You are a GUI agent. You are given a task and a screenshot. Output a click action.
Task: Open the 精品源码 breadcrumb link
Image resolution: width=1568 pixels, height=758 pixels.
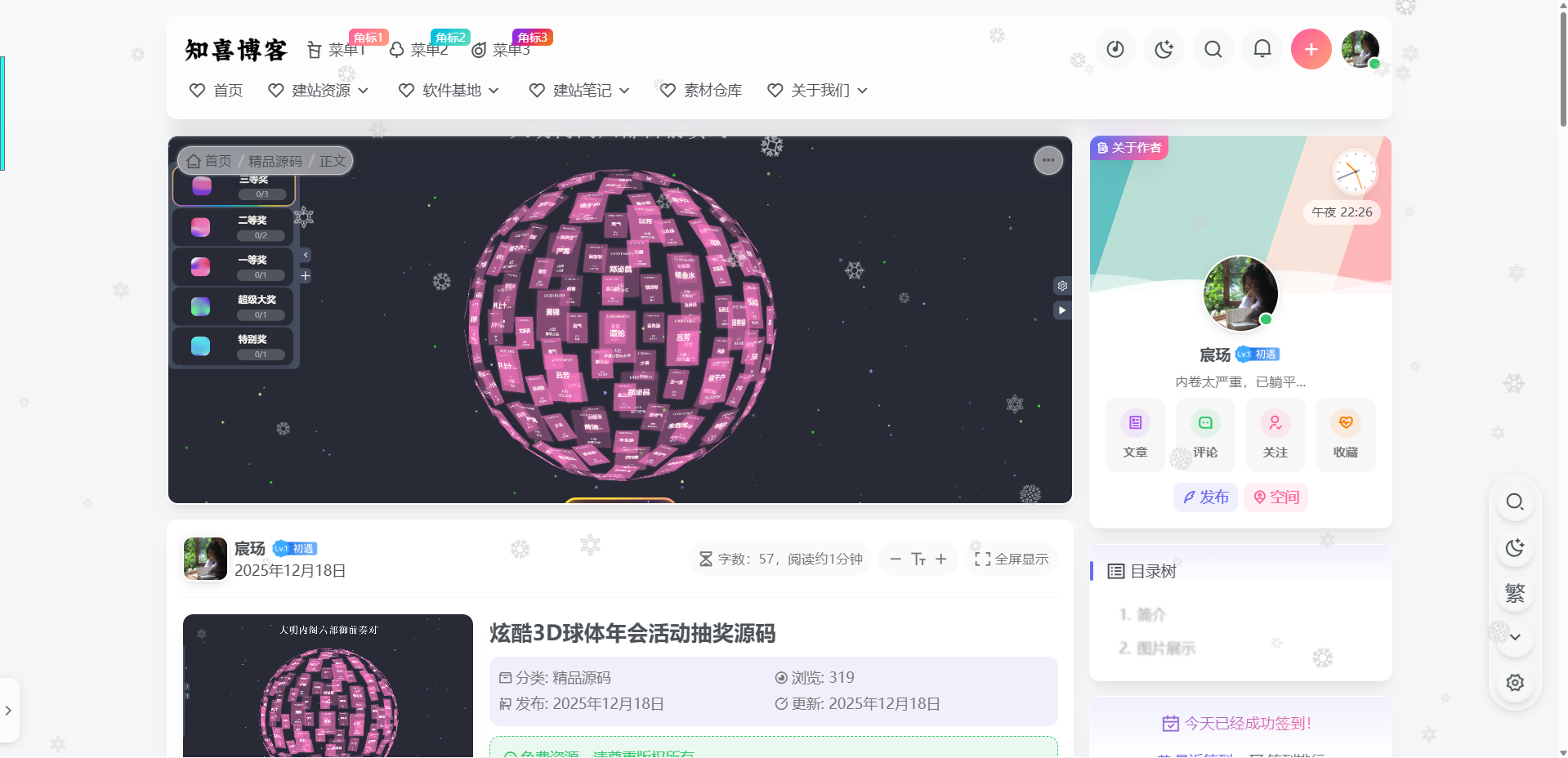pyautogui.click(x=275, y=162)
